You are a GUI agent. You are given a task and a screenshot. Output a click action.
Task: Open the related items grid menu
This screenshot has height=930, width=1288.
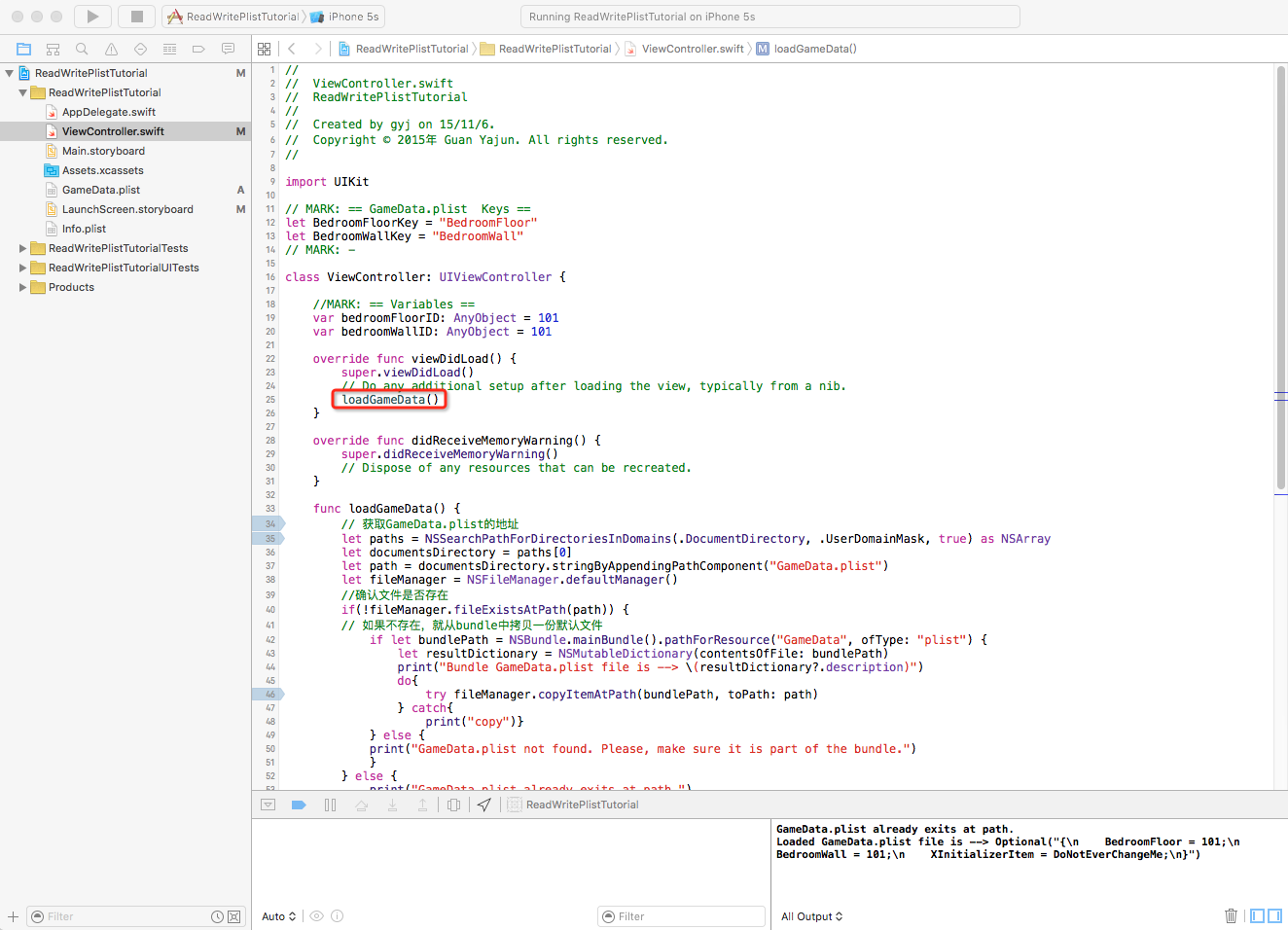(264, 49)
